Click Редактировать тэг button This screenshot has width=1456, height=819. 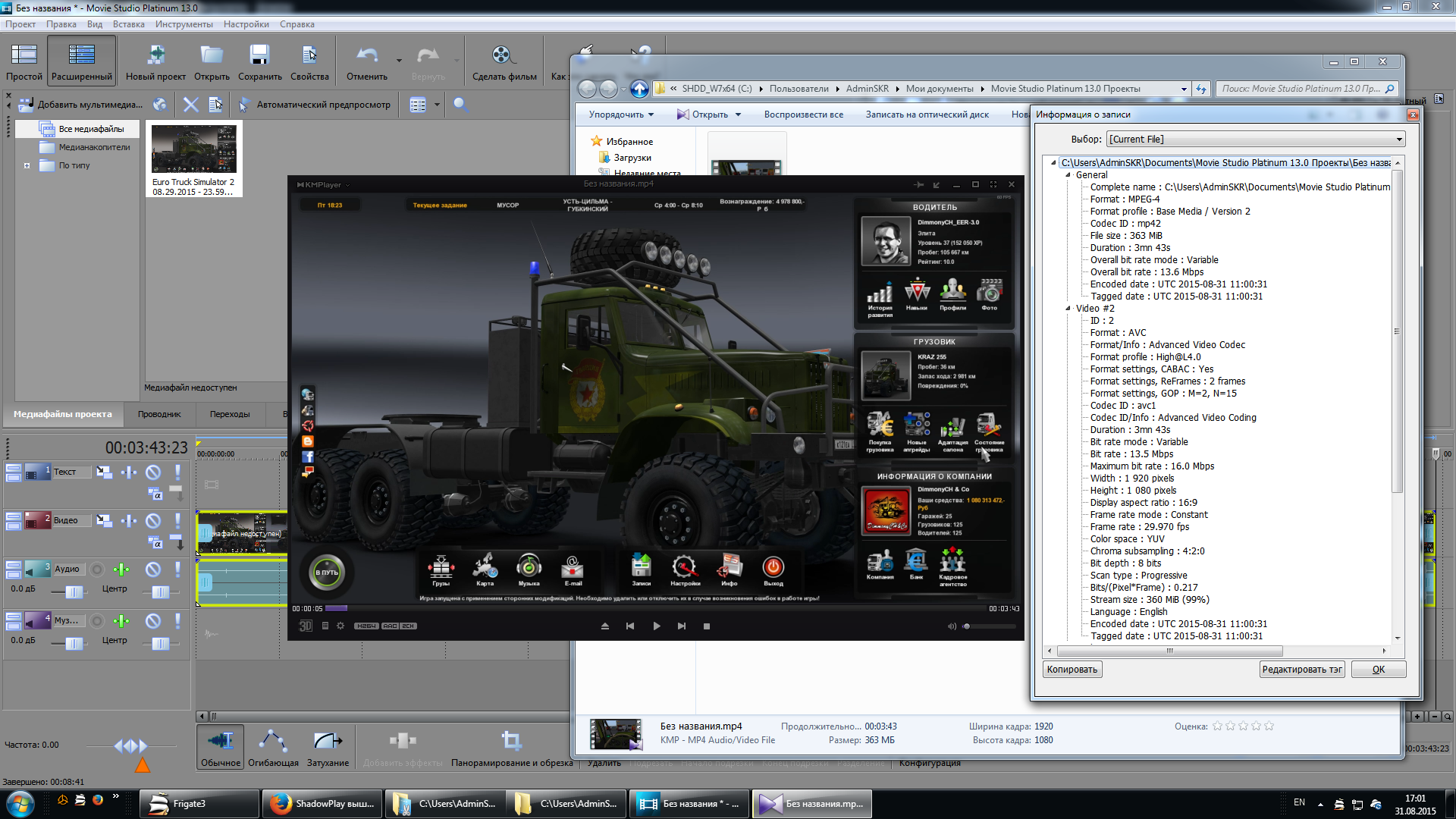tap(1302, 670)
